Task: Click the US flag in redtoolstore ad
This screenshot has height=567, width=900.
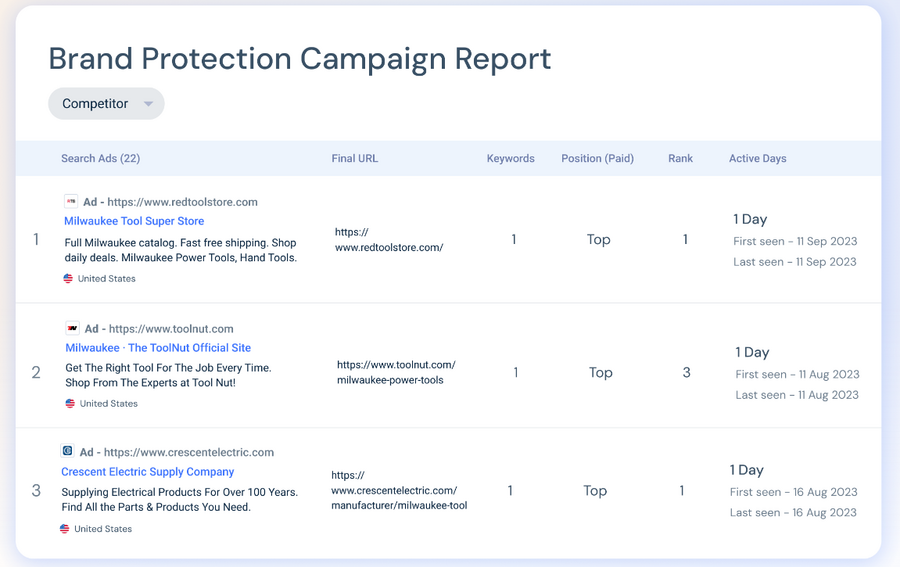Action: (68, 278)
